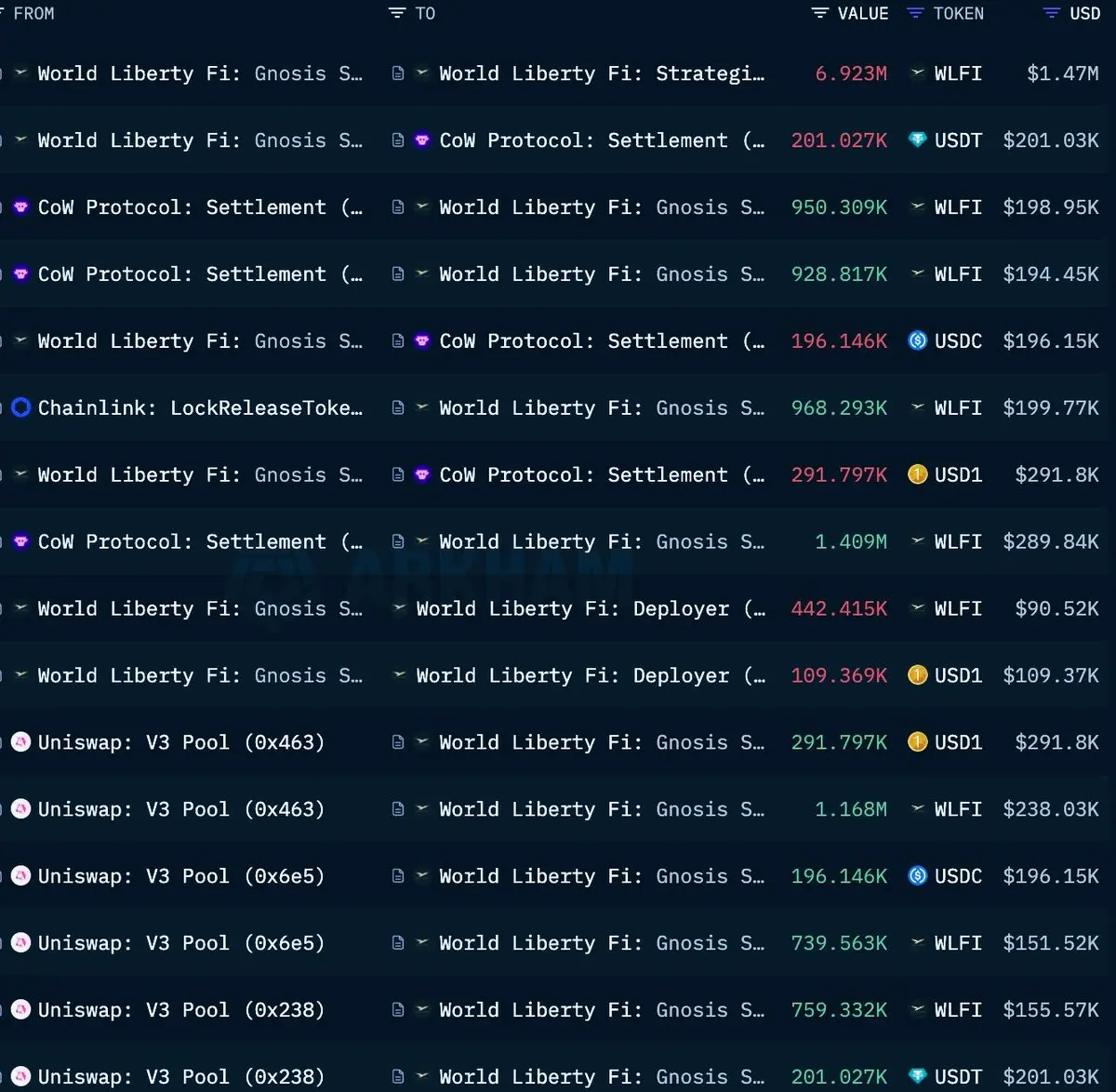Click Uniswap icon in 0x6e5 USDC row
This screenshot has width=1116, height=1092.
[x=20, y=876]
